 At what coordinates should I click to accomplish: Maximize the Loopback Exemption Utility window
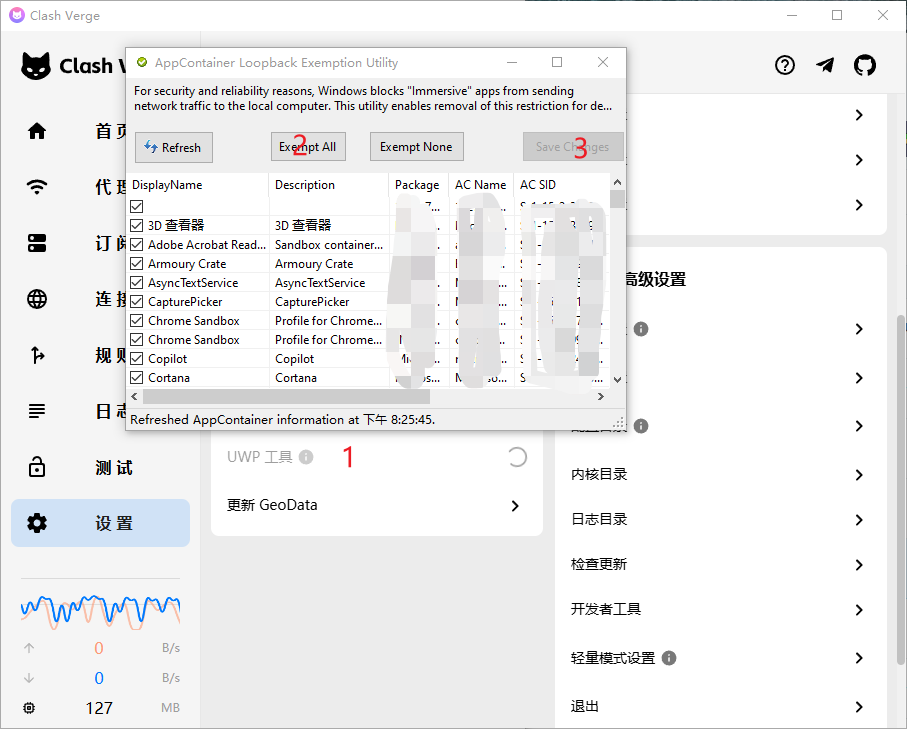point(557,62)
